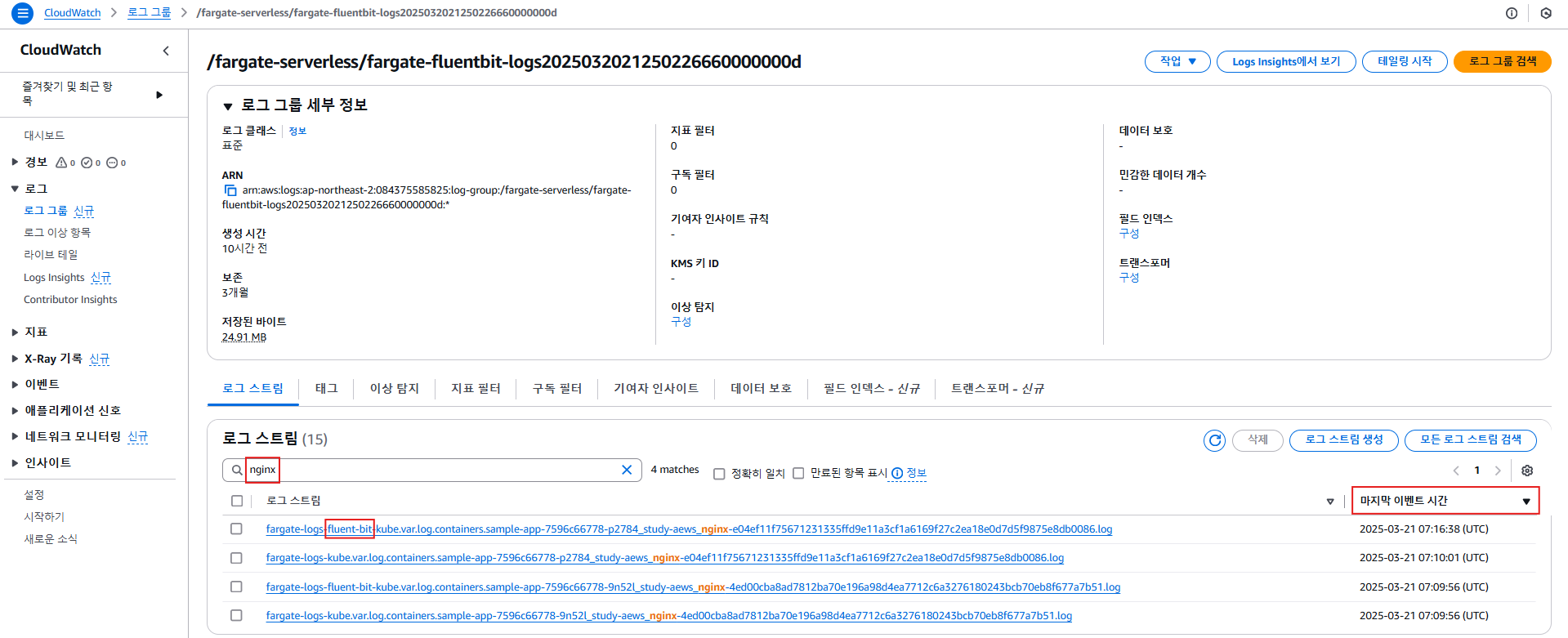Enable the exact match checkbox
The width and height of the screenshot is (1568, 638).
tap(719, 474)
